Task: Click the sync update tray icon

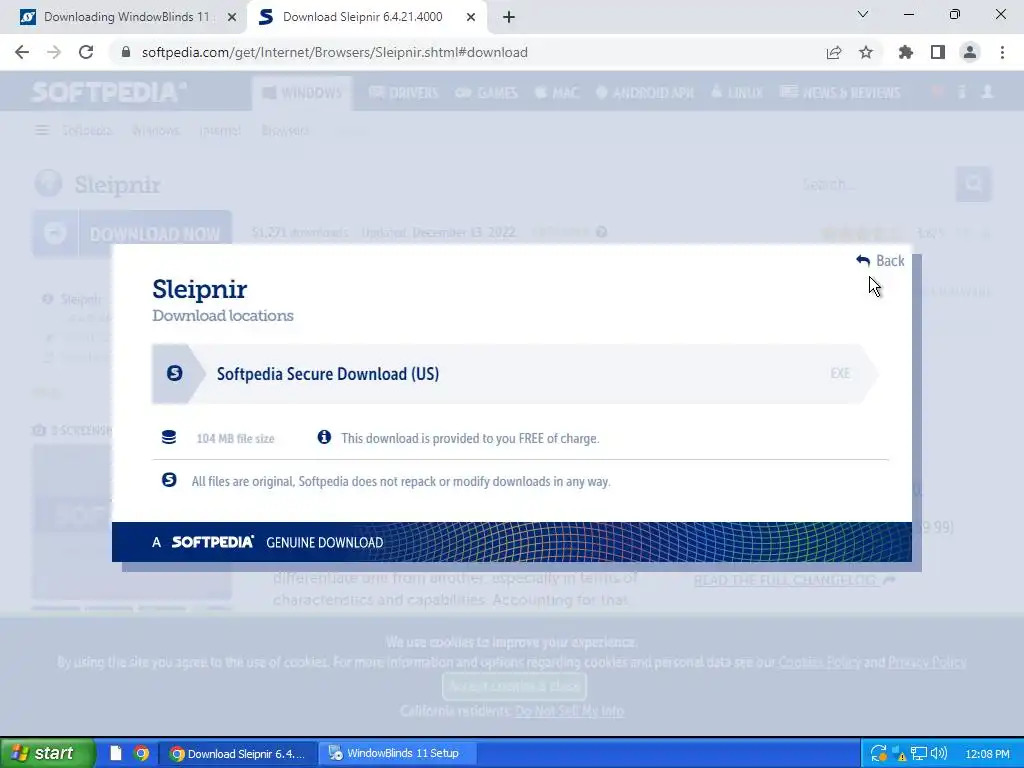Action: tap(878, 754)
